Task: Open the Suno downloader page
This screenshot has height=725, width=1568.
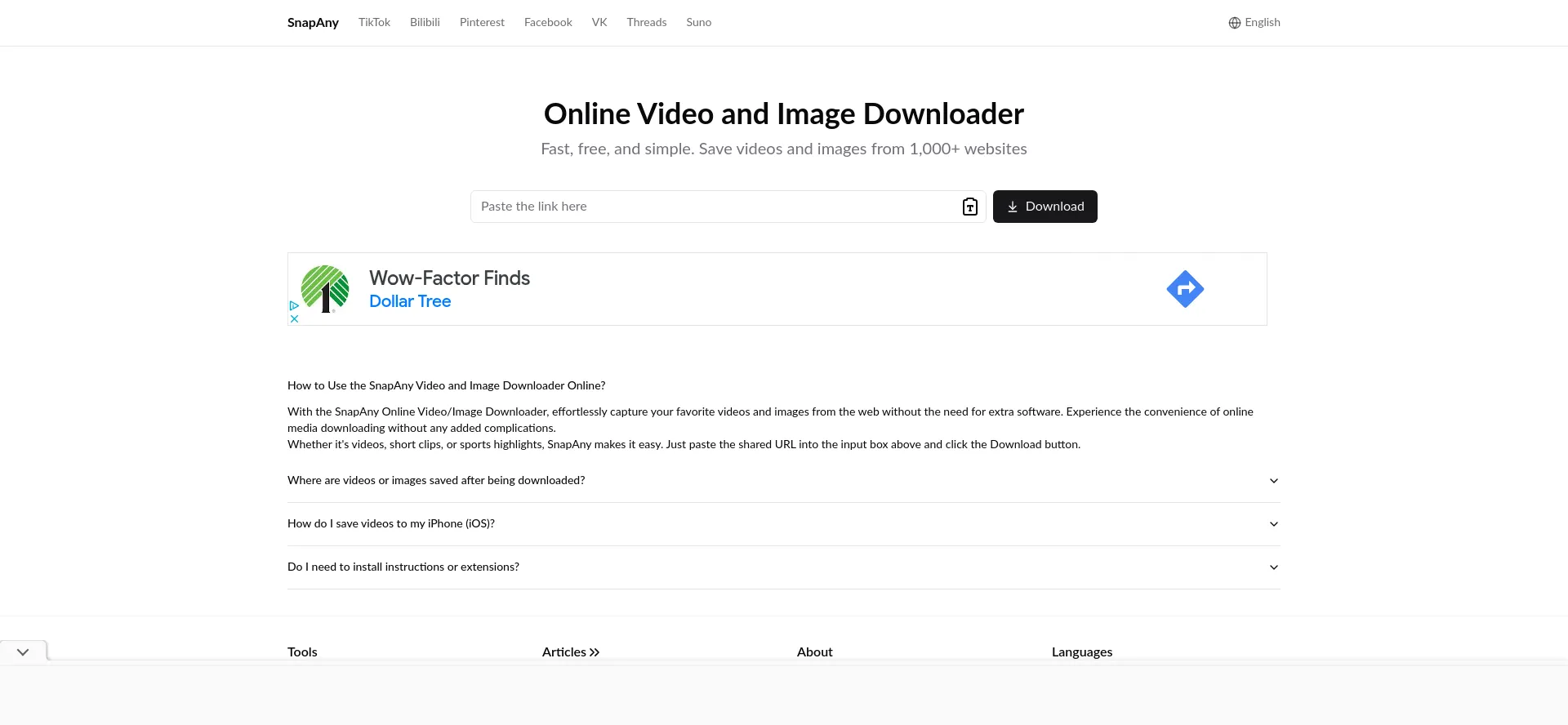Action: (x=699, y=23)
